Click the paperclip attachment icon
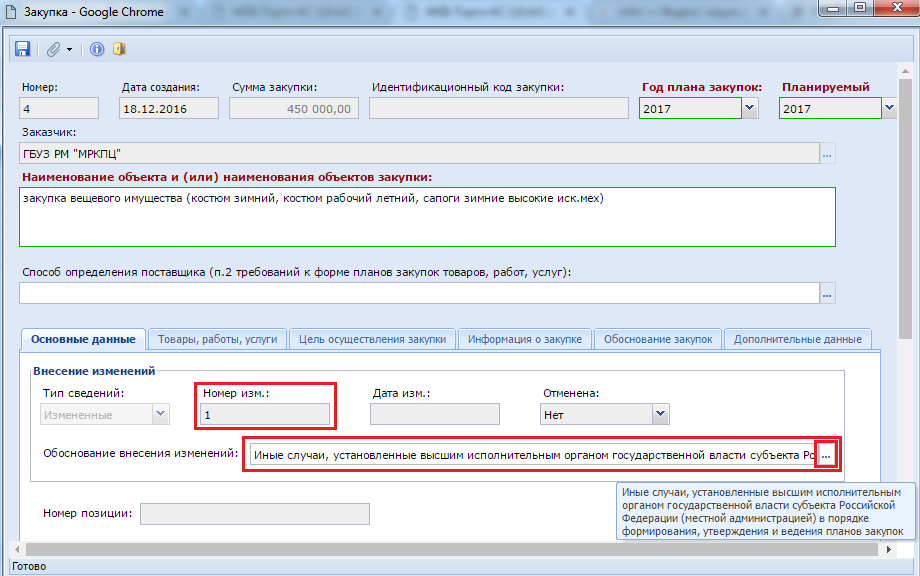The image size is (920, 576). 54,49
